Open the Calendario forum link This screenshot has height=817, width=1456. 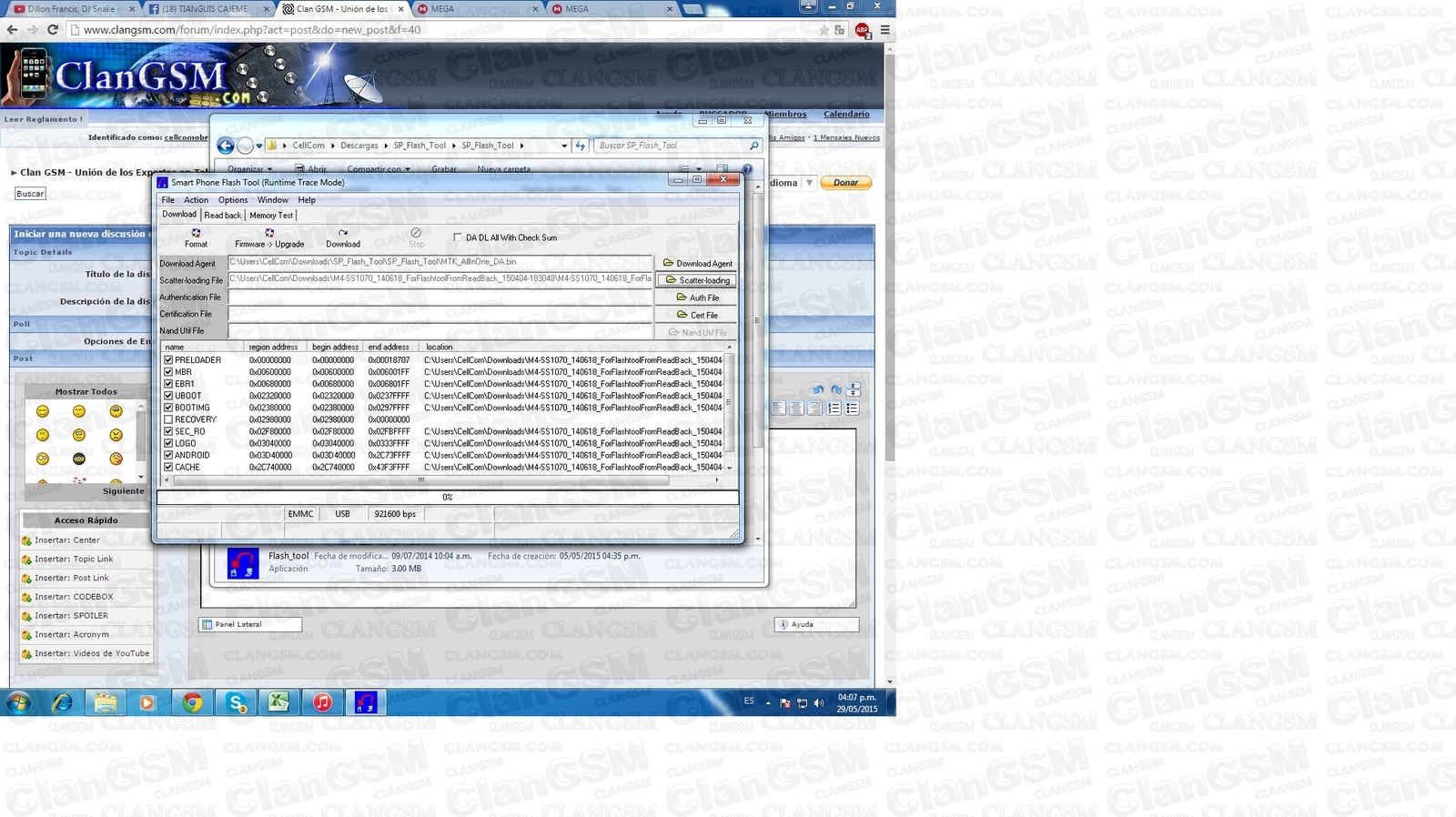pos(846,115)
